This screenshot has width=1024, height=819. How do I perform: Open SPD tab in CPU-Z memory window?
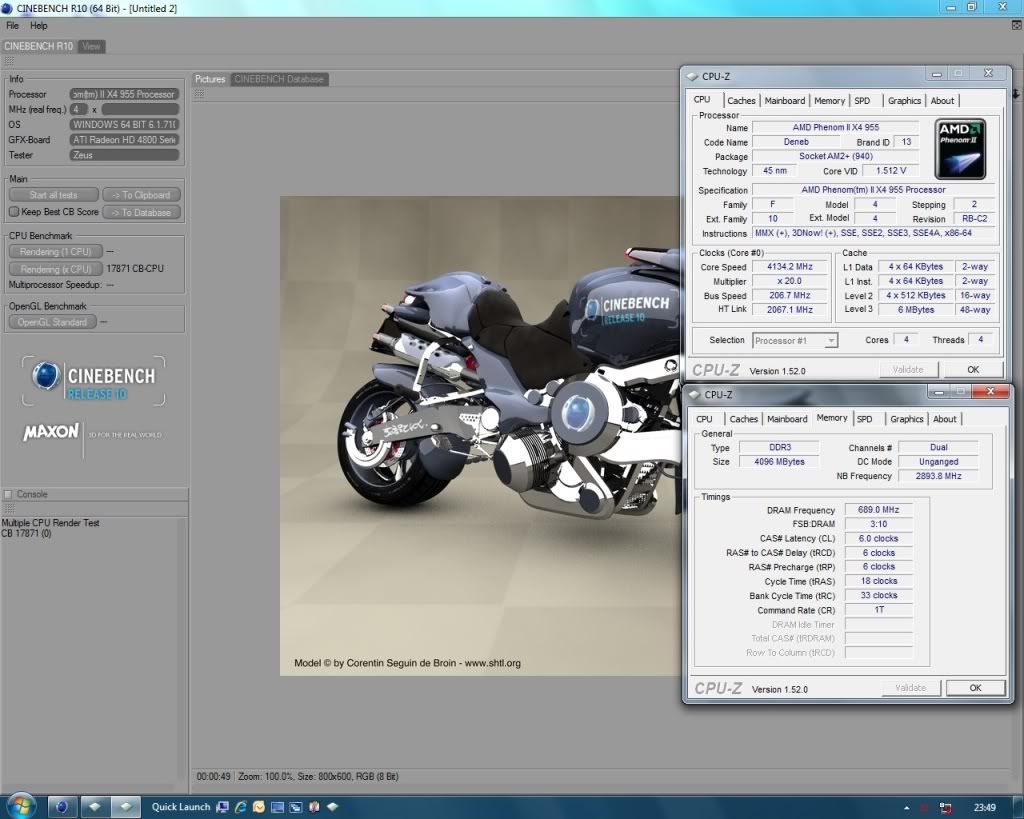865,419
